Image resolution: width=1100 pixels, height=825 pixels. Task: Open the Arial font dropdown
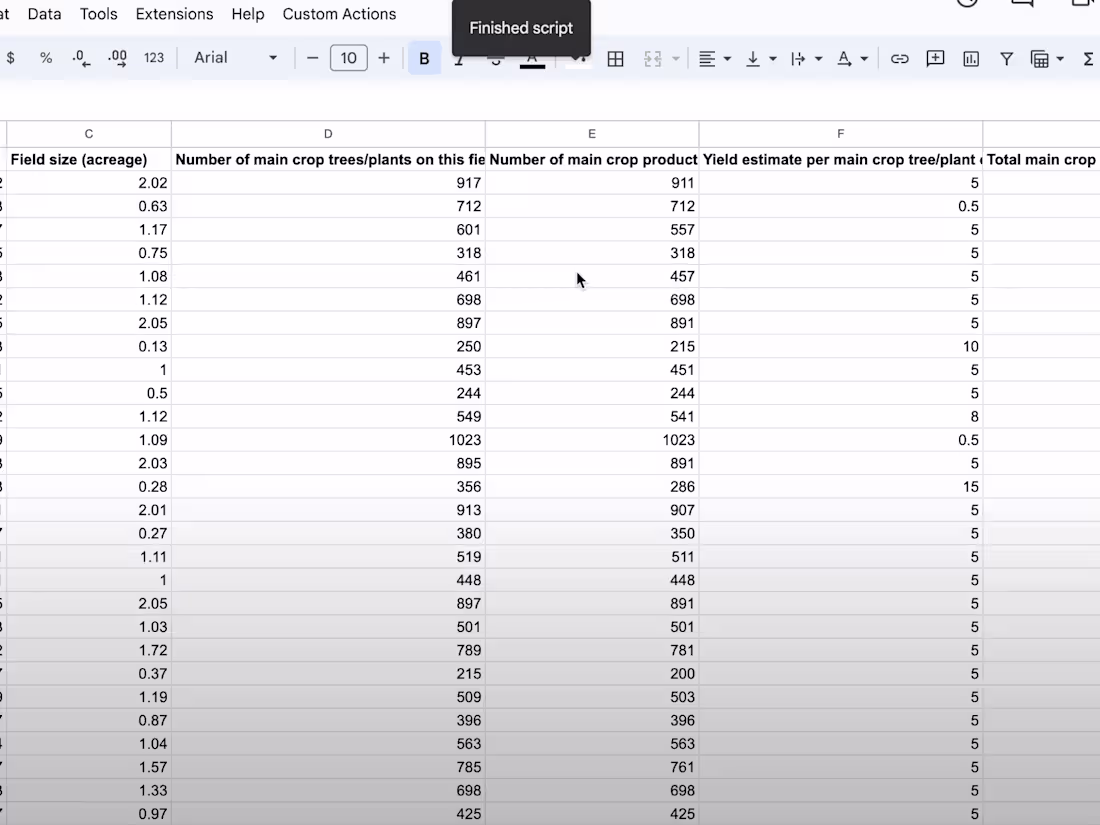coord(234,58)
